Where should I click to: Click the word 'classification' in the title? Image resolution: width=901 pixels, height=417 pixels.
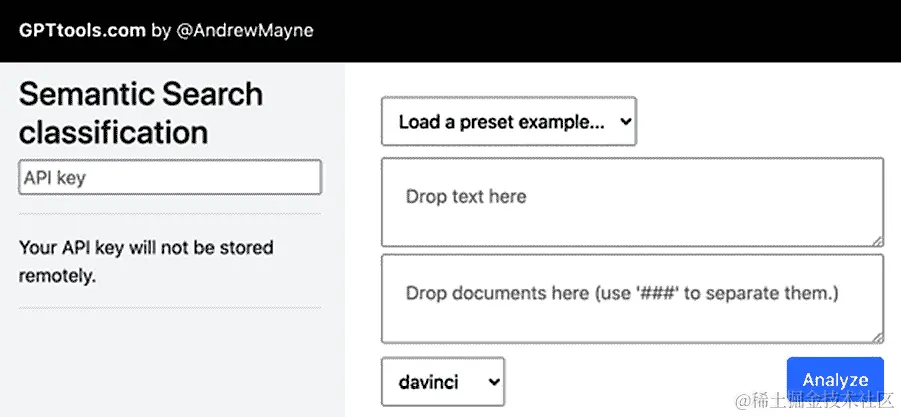coord(113,132)
